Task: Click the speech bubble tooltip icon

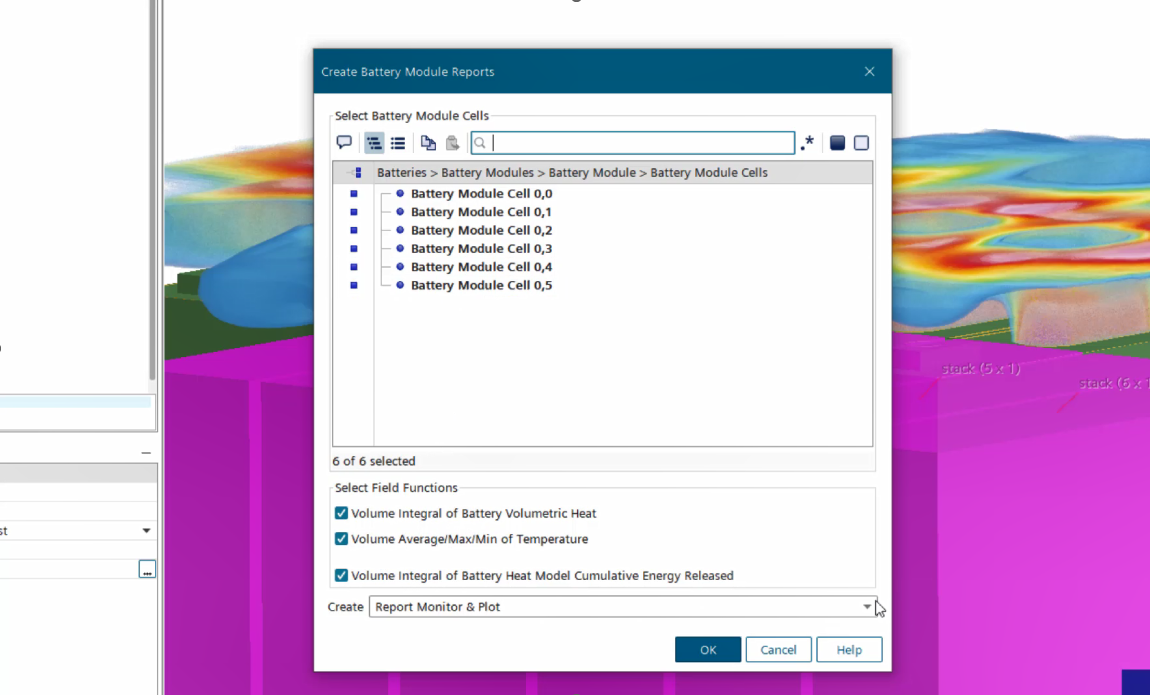Action: click(344, 142)
